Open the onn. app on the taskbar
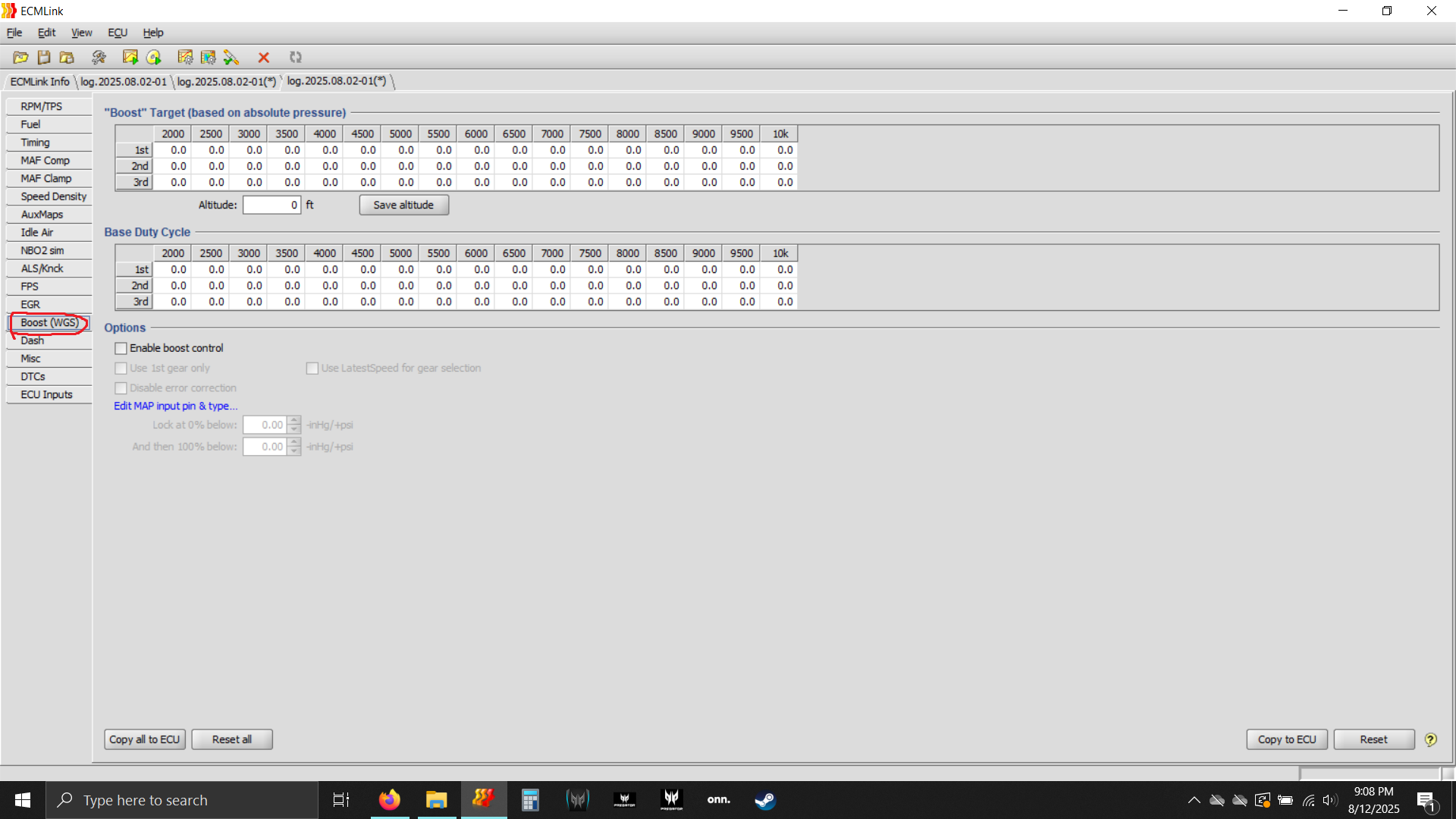 [x=719, y=800]
